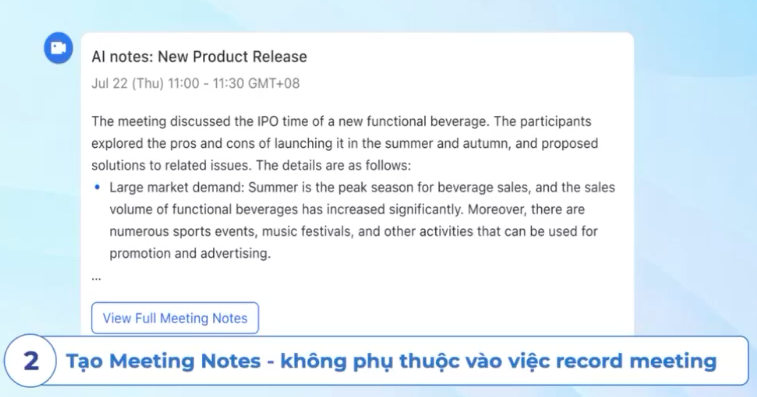Viewport: 757px width, 397px height.
Task: Open View Full Meeting Notes
Action: 175,318
